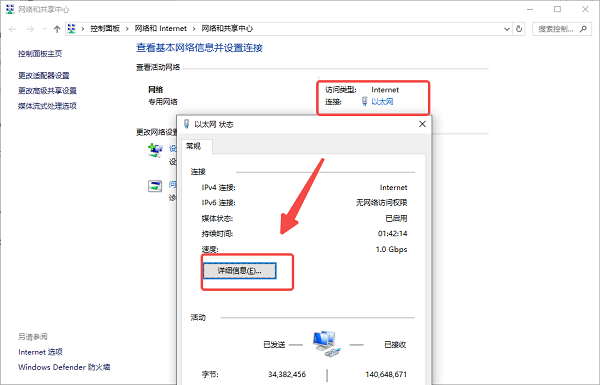
Task: Open 更改高级共享设置 link
Action: point(47,91)
